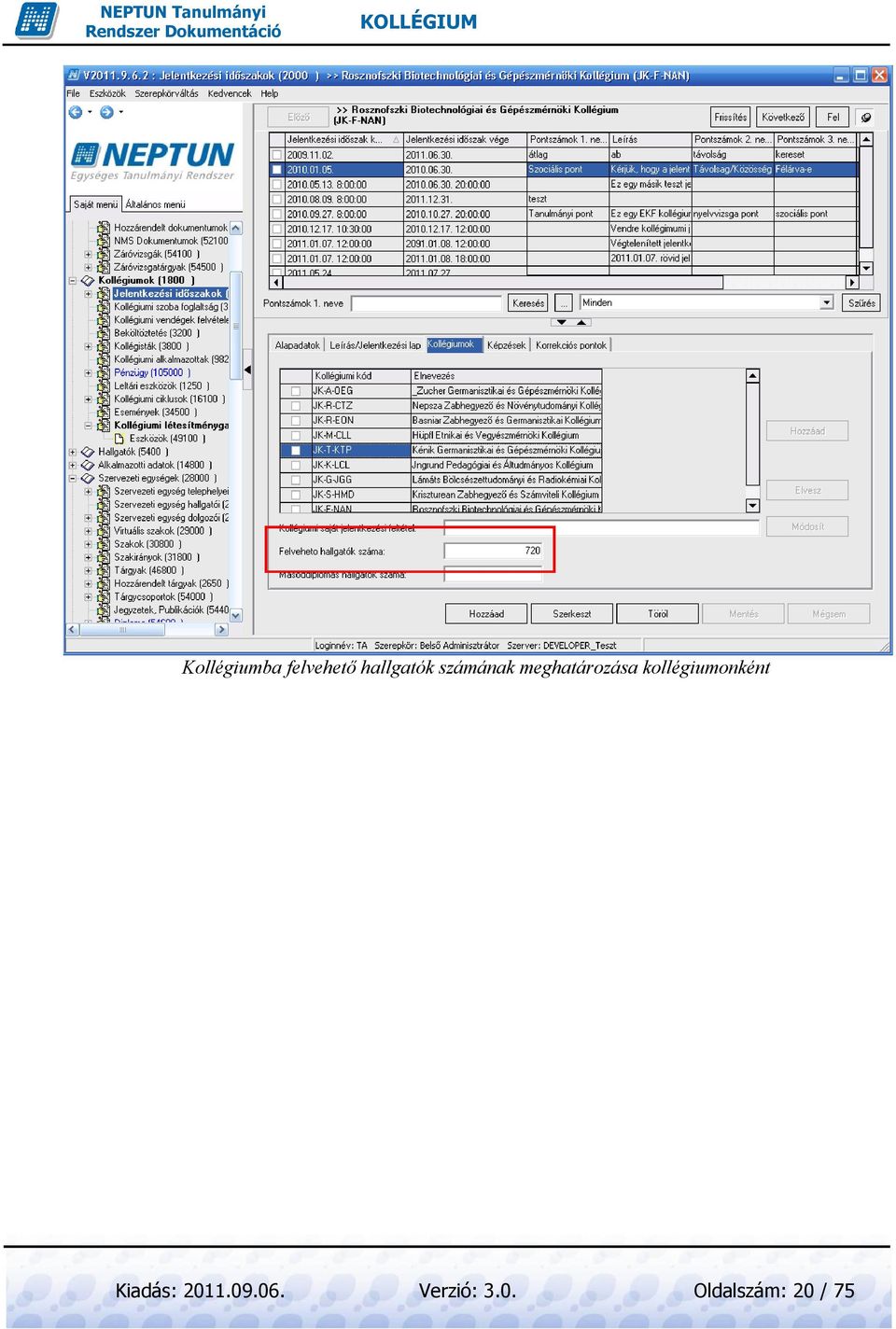Collapse the Kollégiumi létesítménygazdálkodás node
The image size is (896, 1329).
tap(89, 426)
